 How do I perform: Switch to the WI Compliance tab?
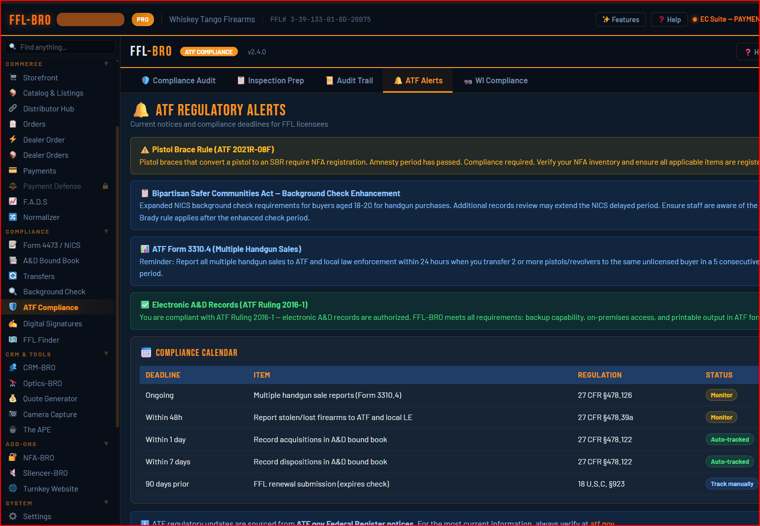pos(496,80)
